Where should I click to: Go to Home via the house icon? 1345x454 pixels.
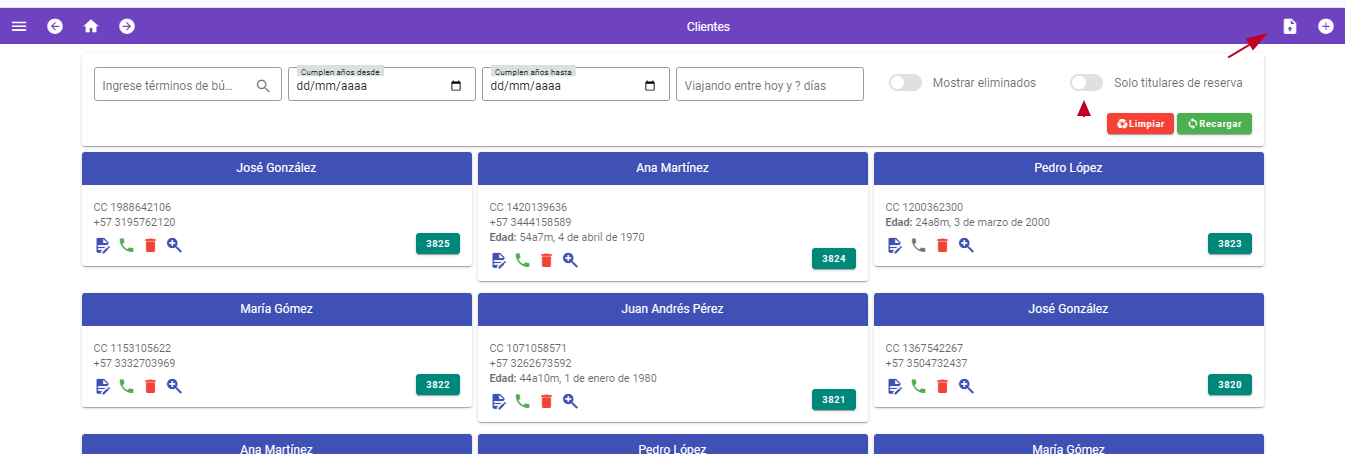[x=91, y=26]
